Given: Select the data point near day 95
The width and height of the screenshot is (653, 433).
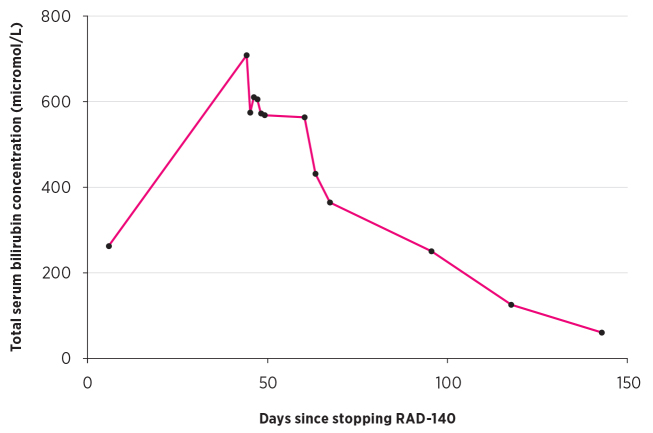Looking at the screenshot, I should 431,251.
